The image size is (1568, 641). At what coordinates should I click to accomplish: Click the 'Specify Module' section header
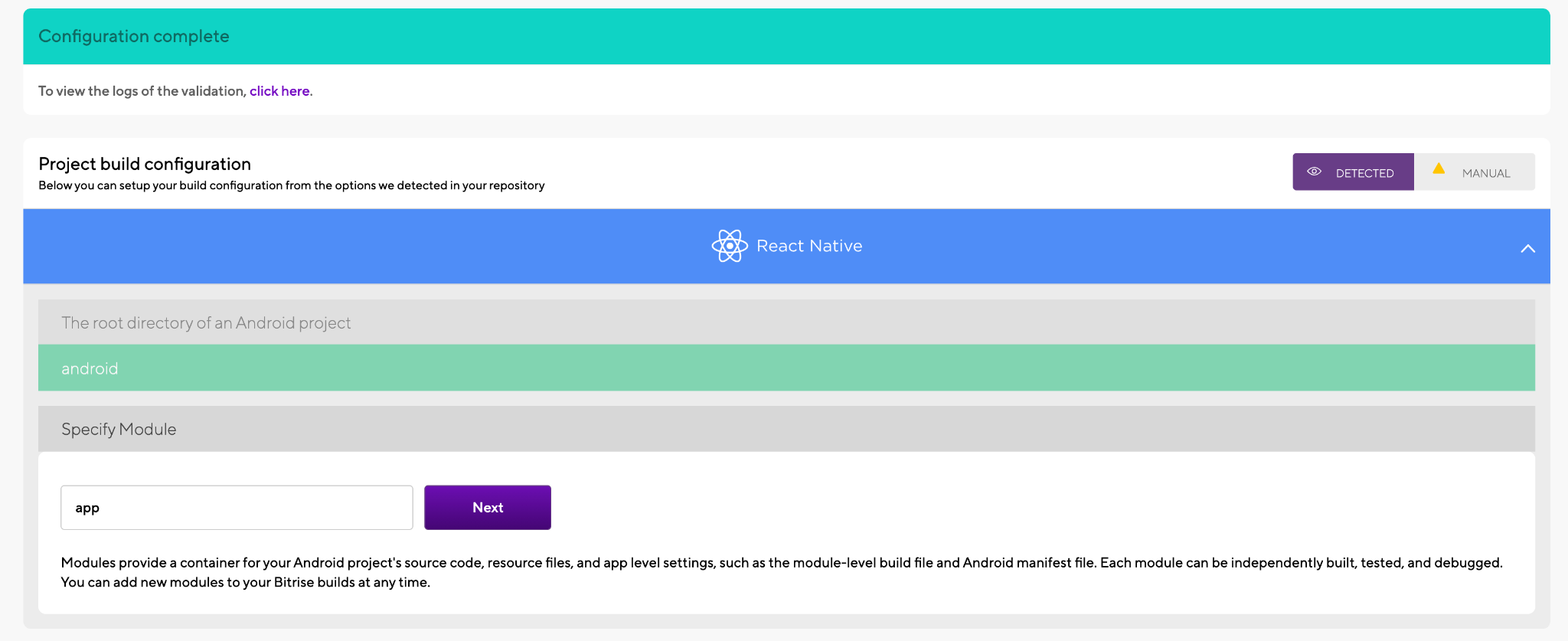pos(786,429)
